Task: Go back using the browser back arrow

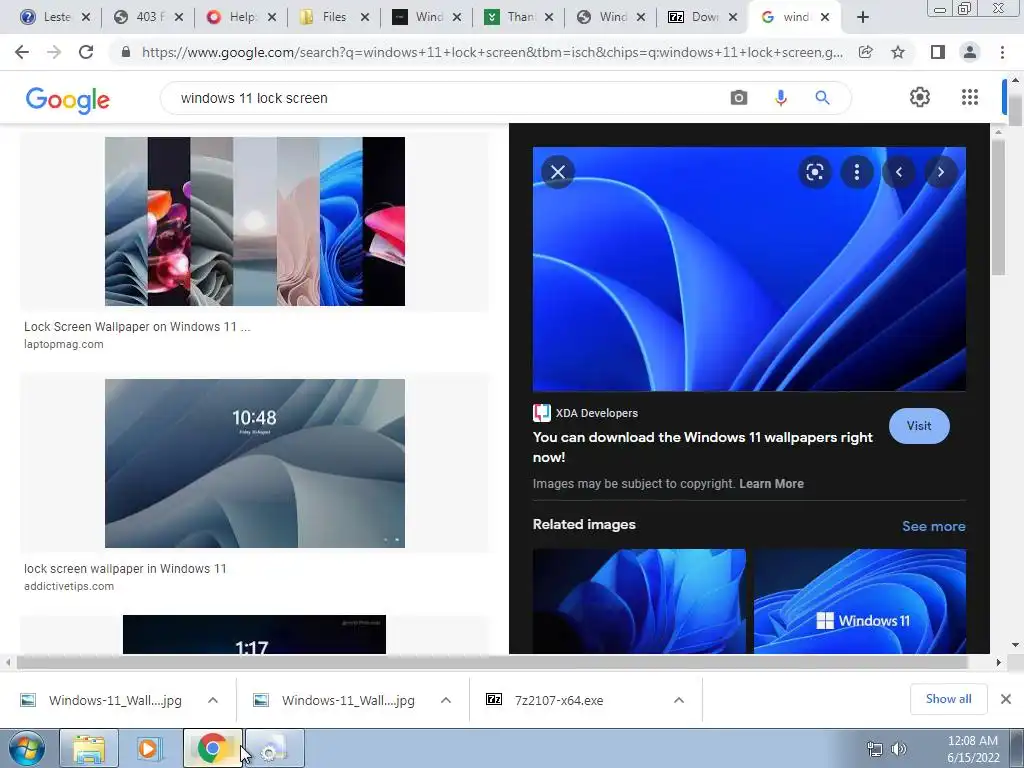Action: tap(22, 52)
